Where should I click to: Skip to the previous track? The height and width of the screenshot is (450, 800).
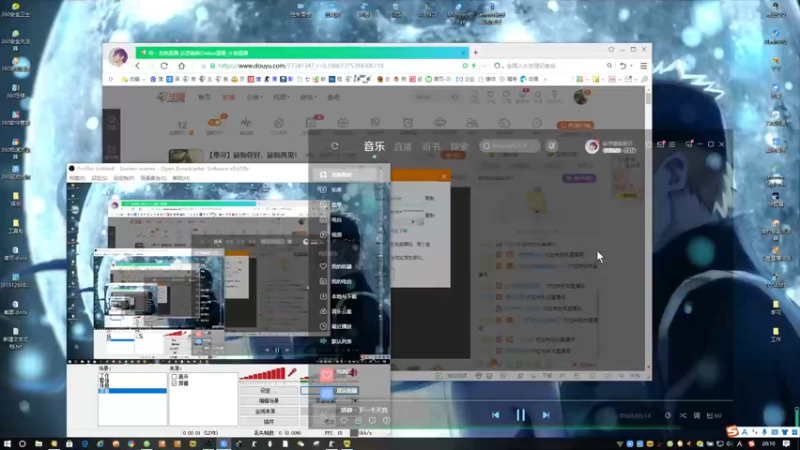point(495,415)
